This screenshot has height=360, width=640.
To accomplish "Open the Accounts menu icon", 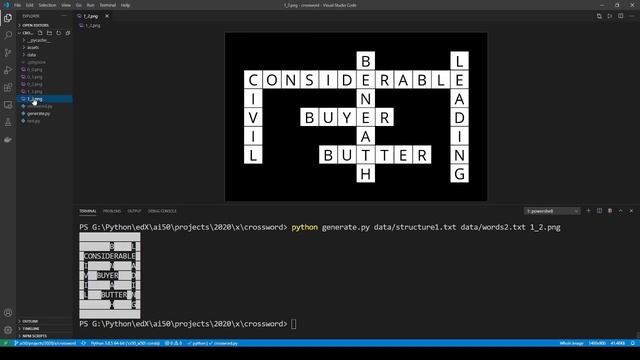I will coord(8,313).
